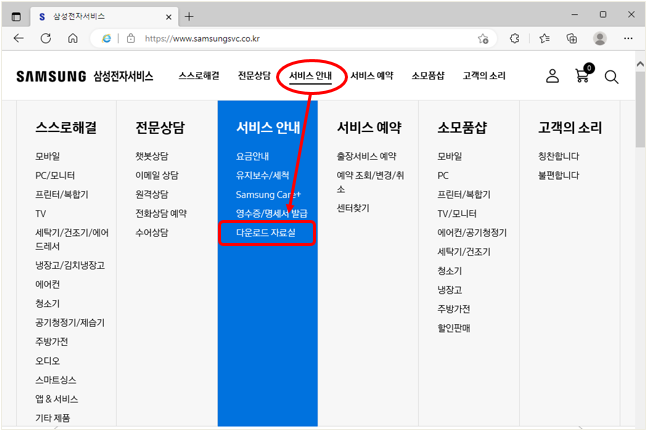Viewport: 647px width, 431px height.
Task: Open 냉장고/김치냉장고 link
Action: coord(70,265)
